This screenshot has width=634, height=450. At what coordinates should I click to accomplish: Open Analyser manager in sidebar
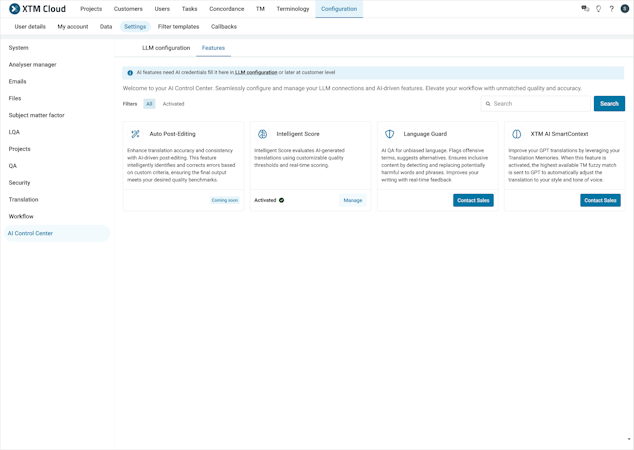pos(32,65)
